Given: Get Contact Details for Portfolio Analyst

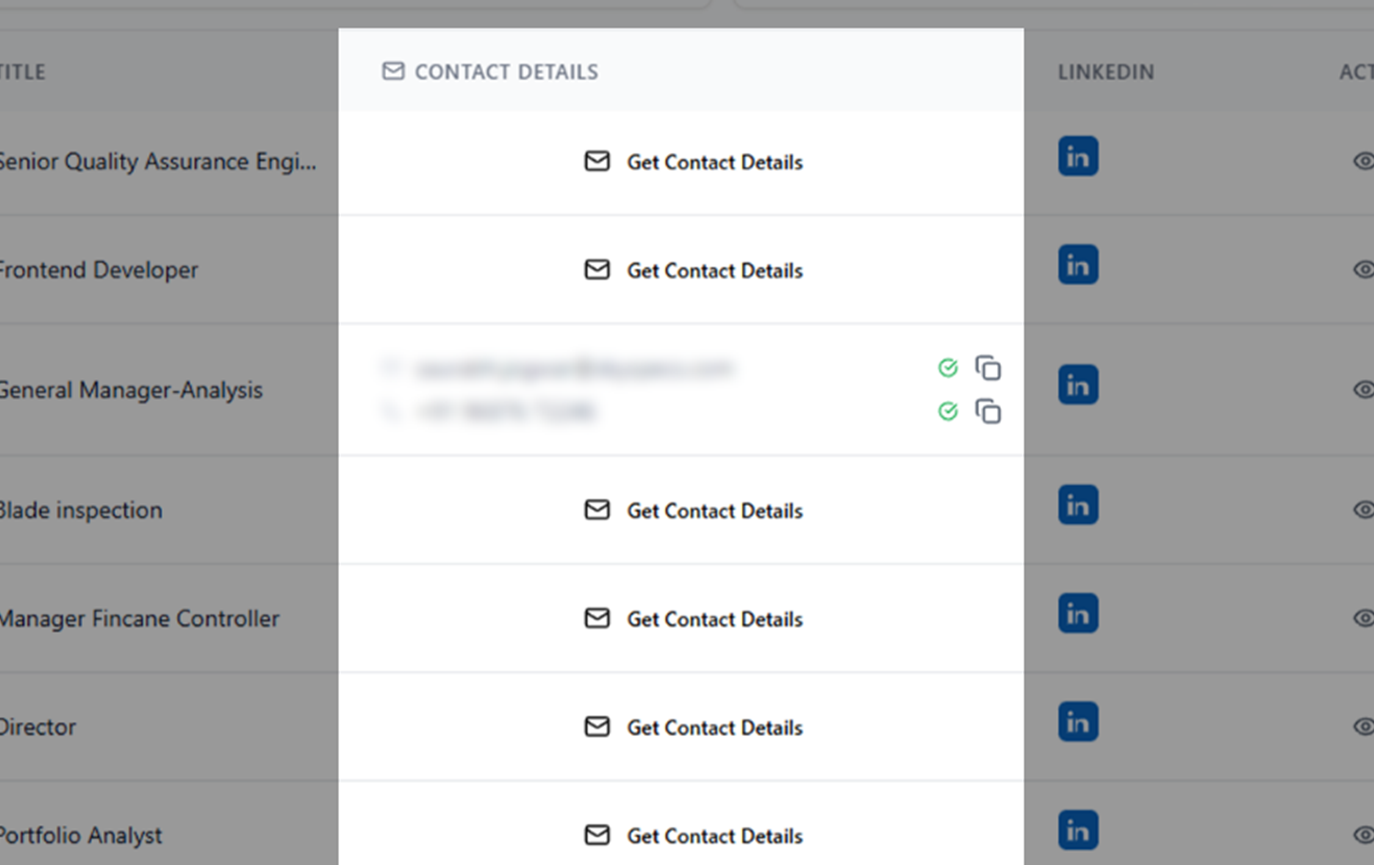Looking at the screenshot, I should (x=694, y=835).
